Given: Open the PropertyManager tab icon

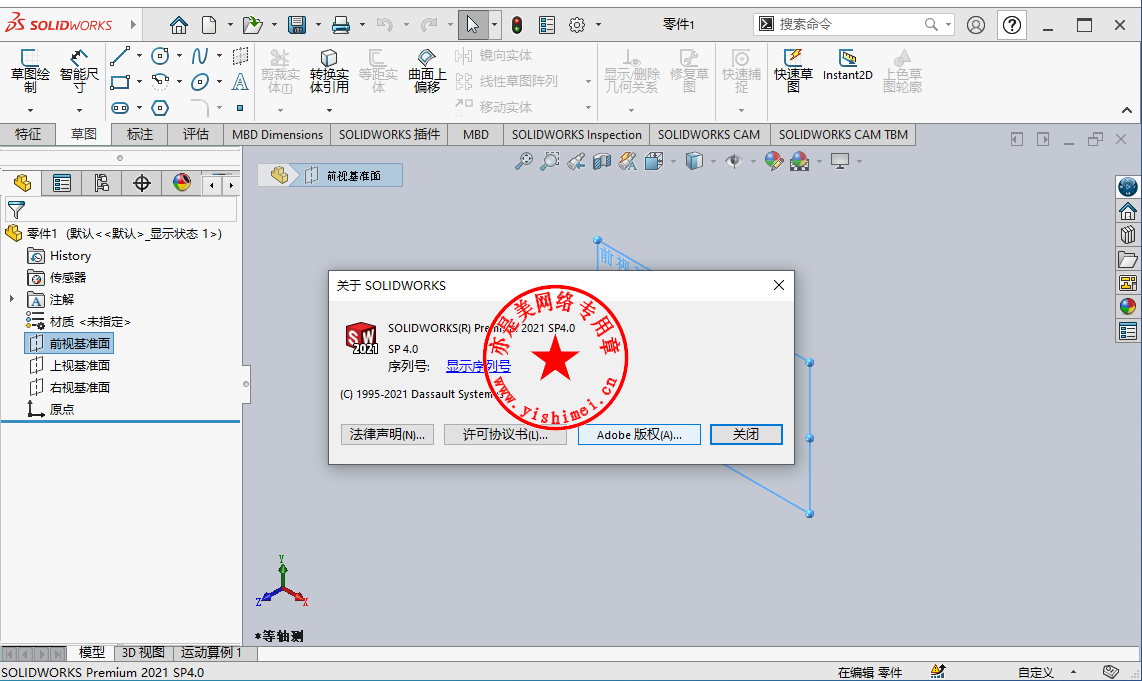Looking at the screenshot, I should tap(62, 183).
